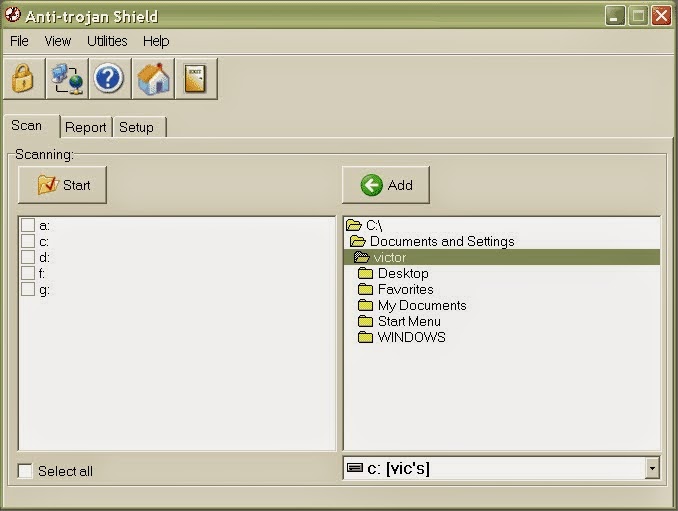Screen dimensions: 678x511
Task: Switch to the Report tab
Action: [86, 127]
